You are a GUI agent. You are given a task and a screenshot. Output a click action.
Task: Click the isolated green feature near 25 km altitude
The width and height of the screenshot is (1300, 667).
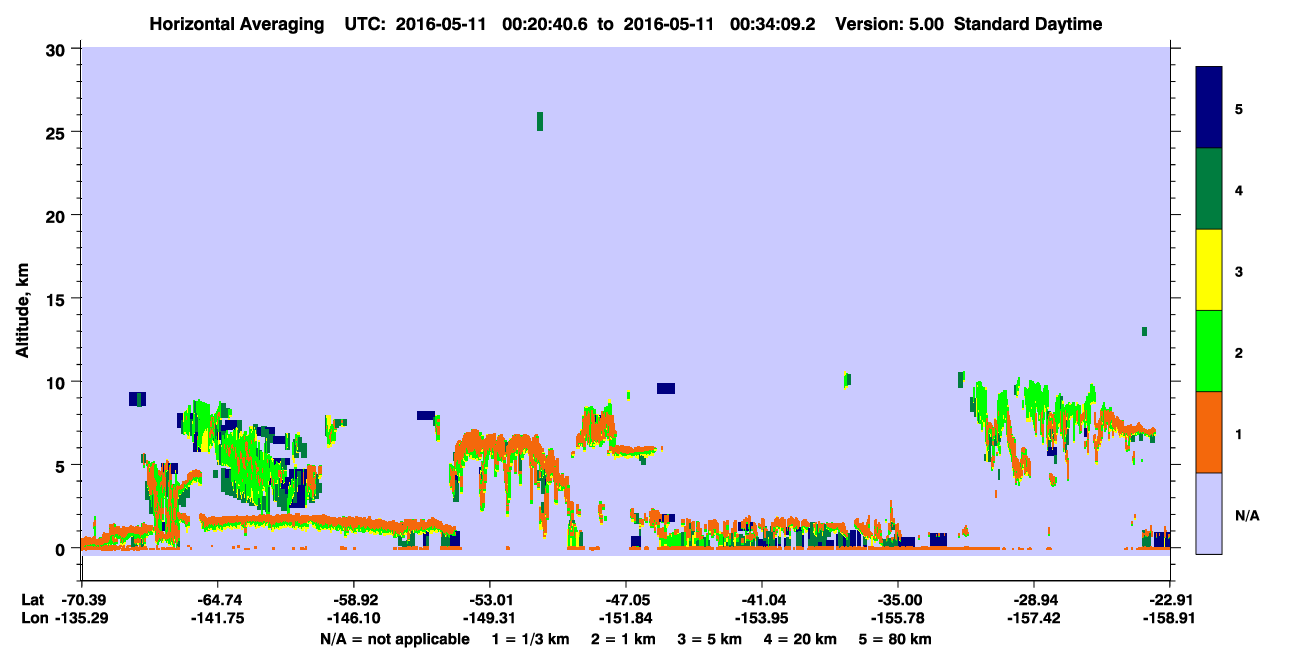(x=540, y=121)
